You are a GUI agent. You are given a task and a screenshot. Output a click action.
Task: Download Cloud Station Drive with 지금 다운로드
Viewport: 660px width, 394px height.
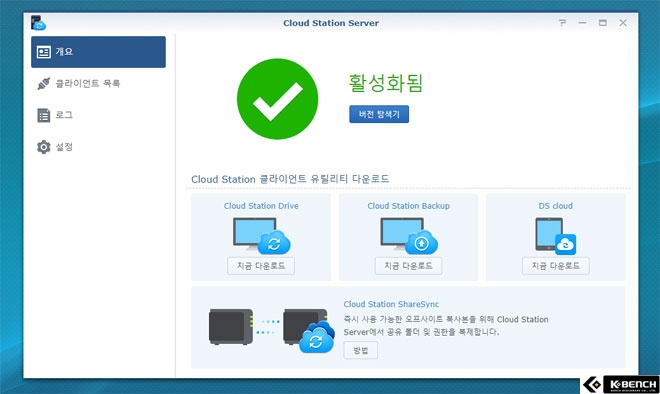(261, 266)
